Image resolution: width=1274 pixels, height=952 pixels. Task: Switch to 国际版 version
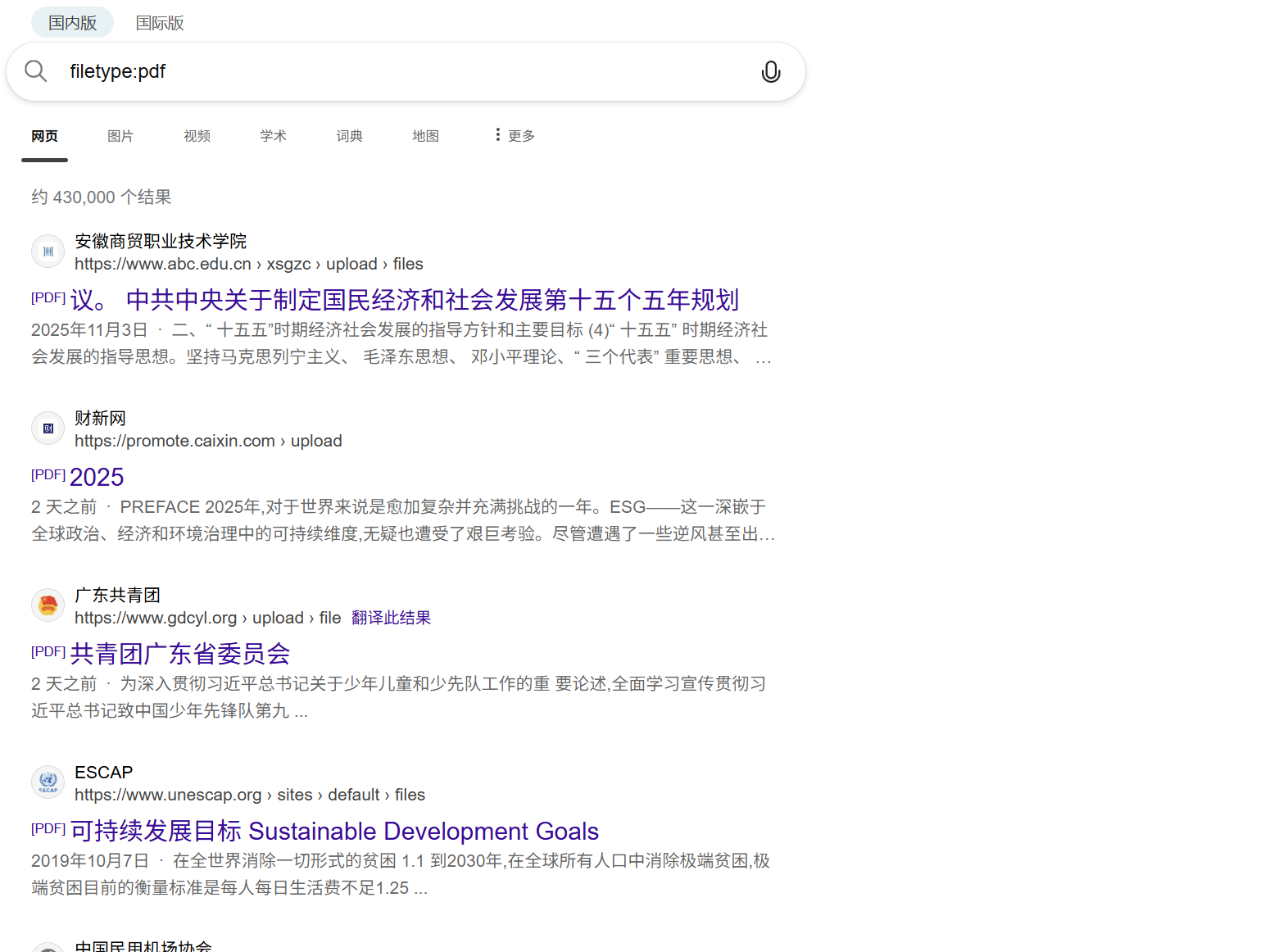[160, 23]
